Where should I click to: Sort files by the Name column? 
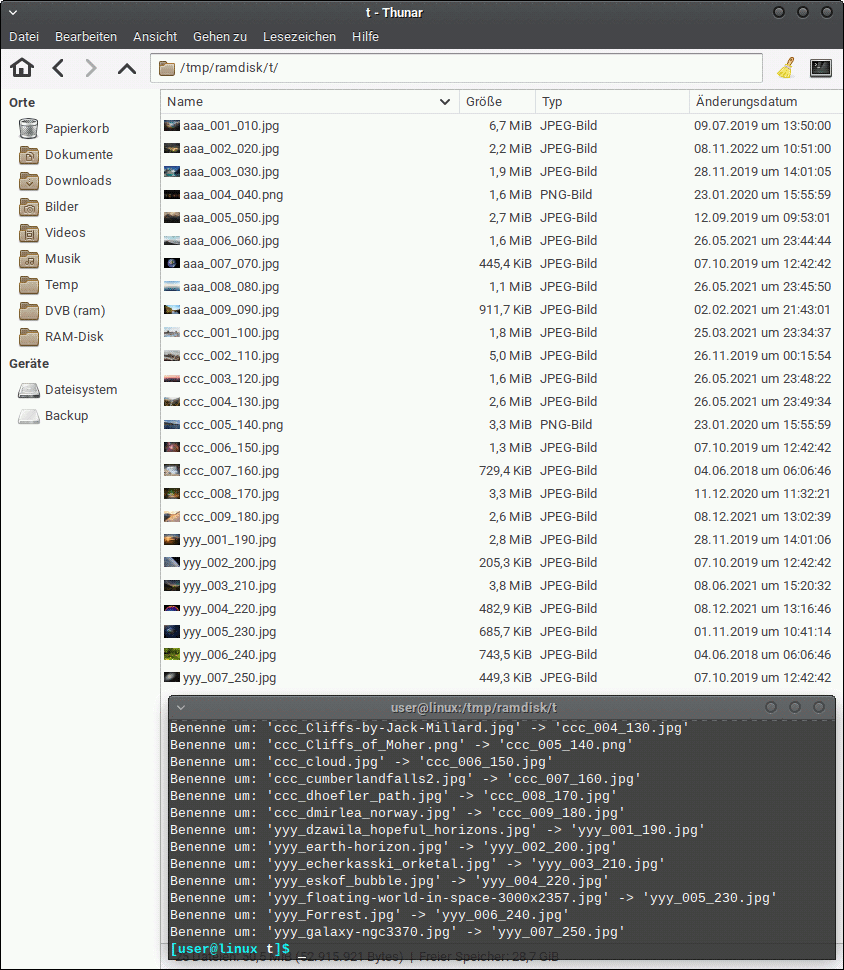point(309,101)
